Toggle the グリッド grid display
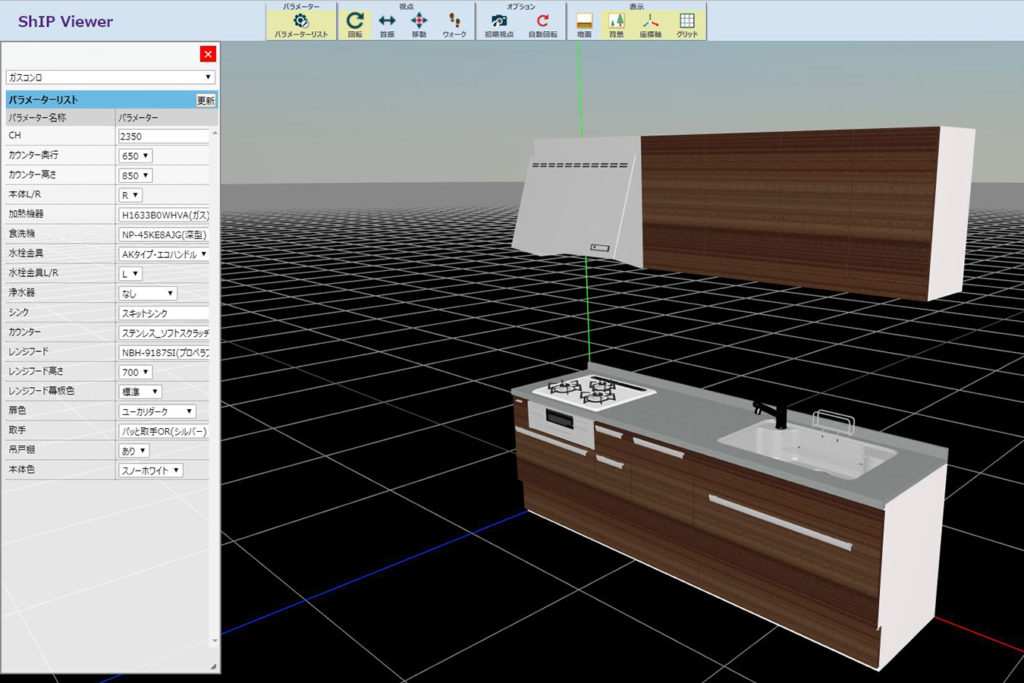The image size is (1024, 683). (687, 25)
